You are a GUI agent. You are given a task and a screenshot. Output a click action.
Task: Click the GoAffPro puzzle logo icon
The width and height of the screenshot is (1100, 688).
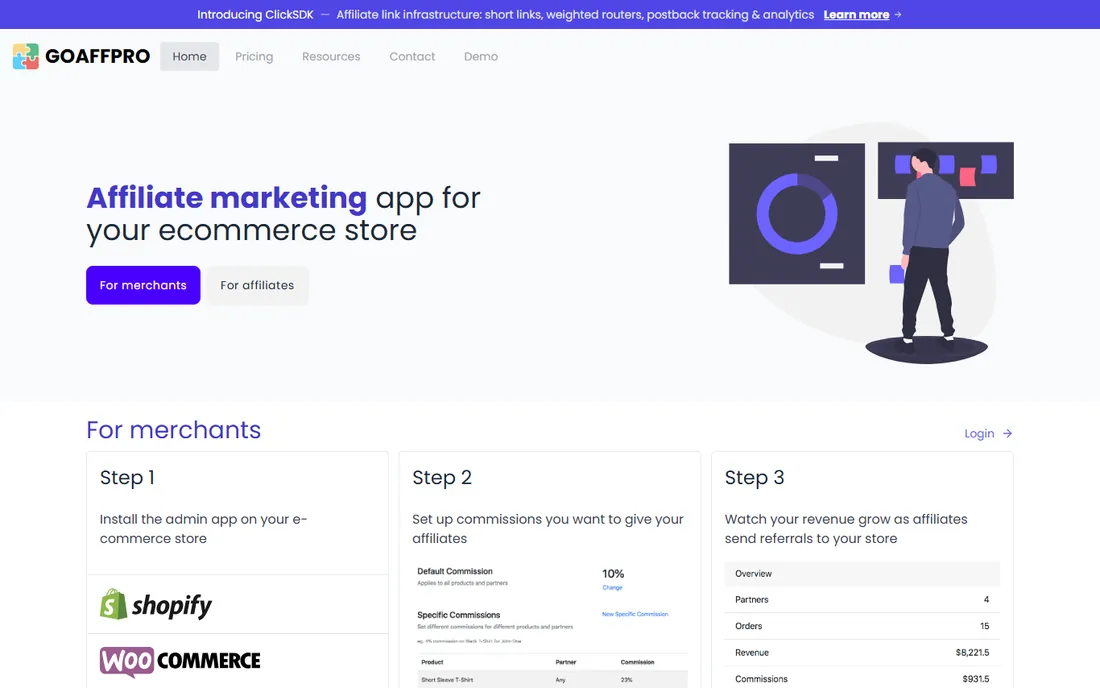(x=26, y=56)
